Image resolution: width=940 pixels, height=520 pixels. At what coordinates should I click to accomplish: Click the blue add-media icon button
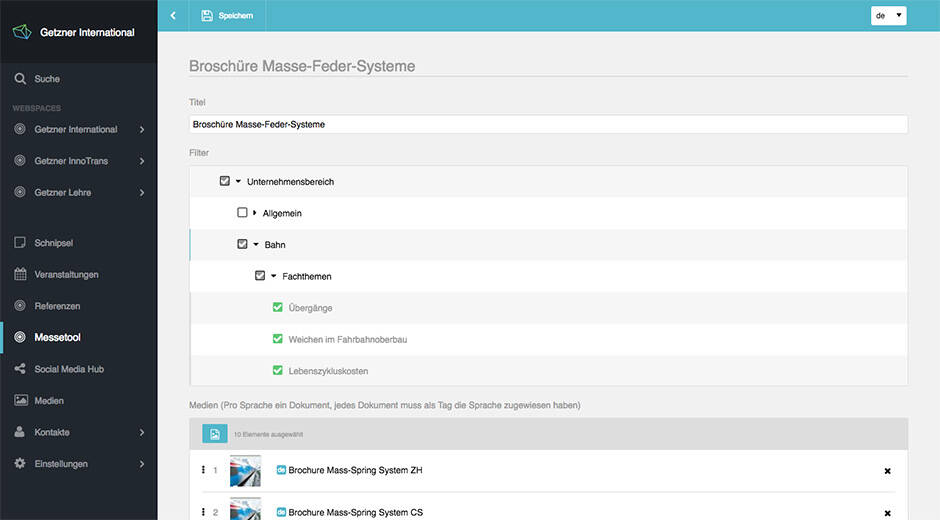pyautogui.click(x=214, y=434)
